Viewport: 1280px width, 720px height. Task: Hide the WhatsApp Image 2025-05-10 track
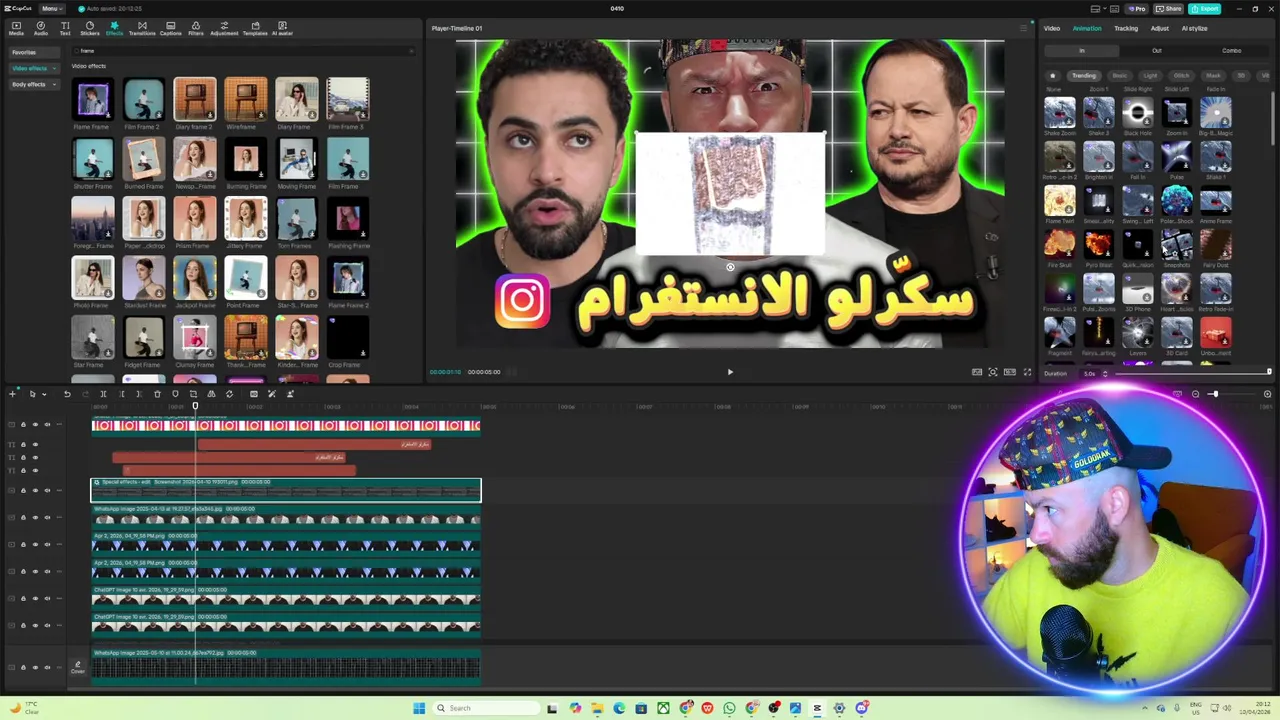click(x=35, y=668)
